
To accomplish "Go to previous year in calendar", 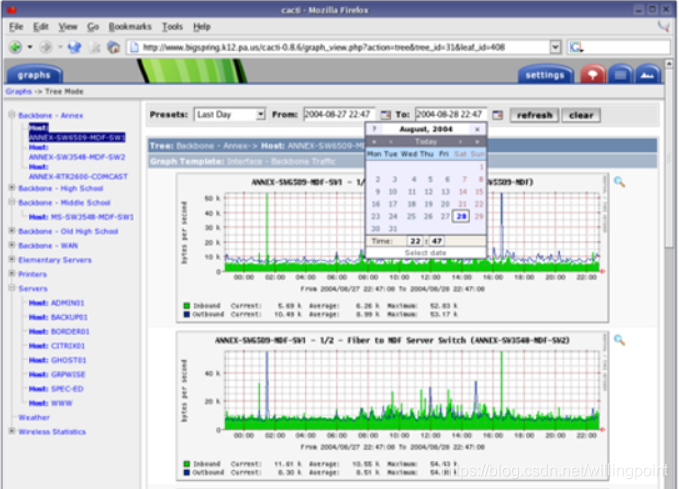I will click(x=374, y=142).
